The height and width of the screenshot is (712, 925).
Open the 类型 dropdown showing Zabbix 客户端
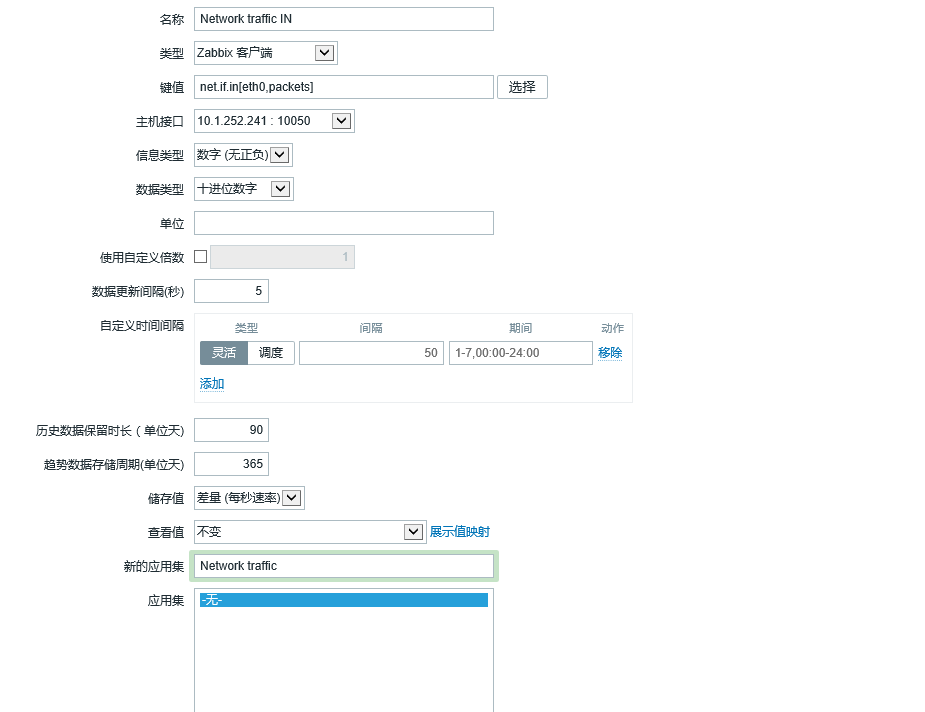pos(265,53)
